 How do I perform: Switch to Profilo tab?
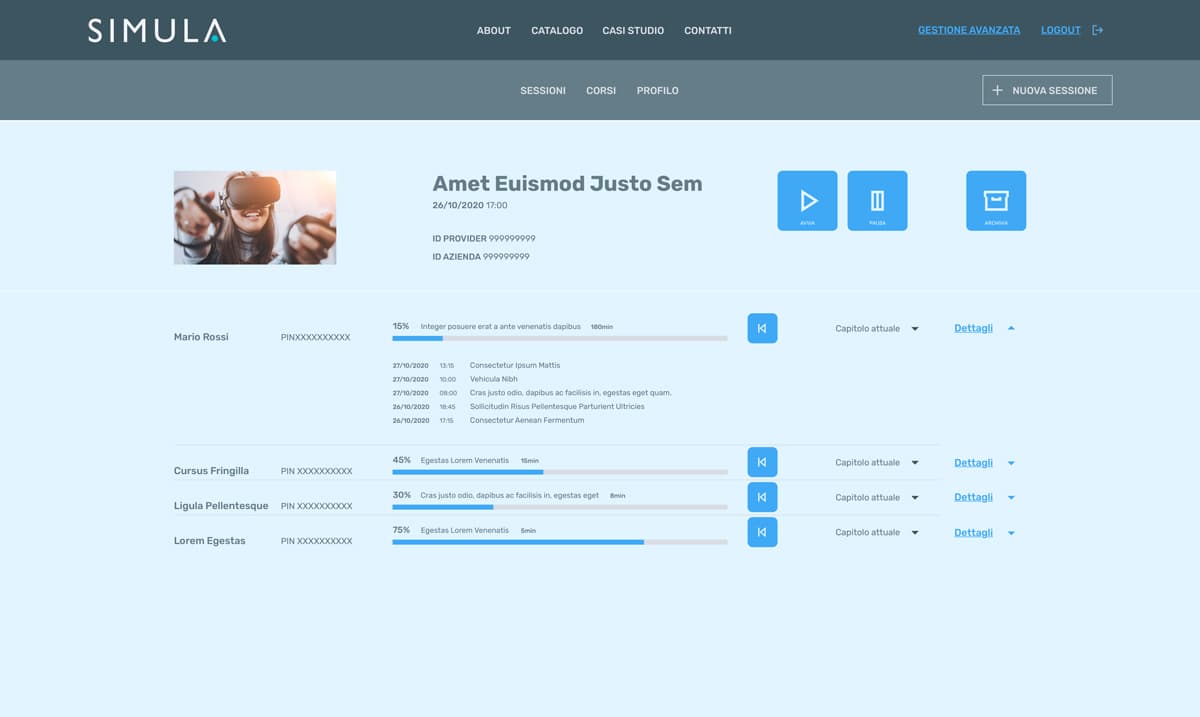point(658,90)
